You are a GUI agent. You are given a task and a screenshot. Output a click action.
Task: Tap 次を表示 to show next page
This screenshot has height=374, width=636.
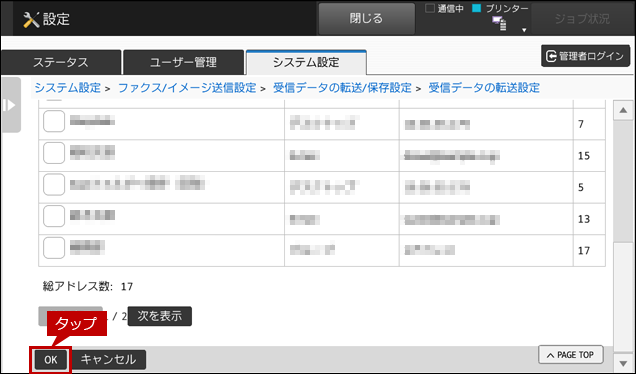(x=160, y=316)
